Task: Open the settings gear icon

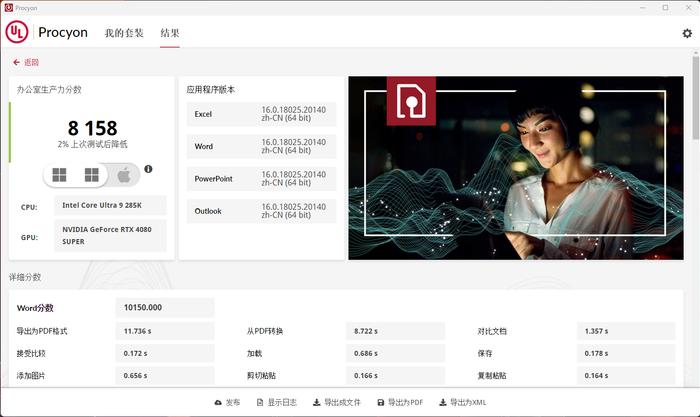Action: point(687,33)
